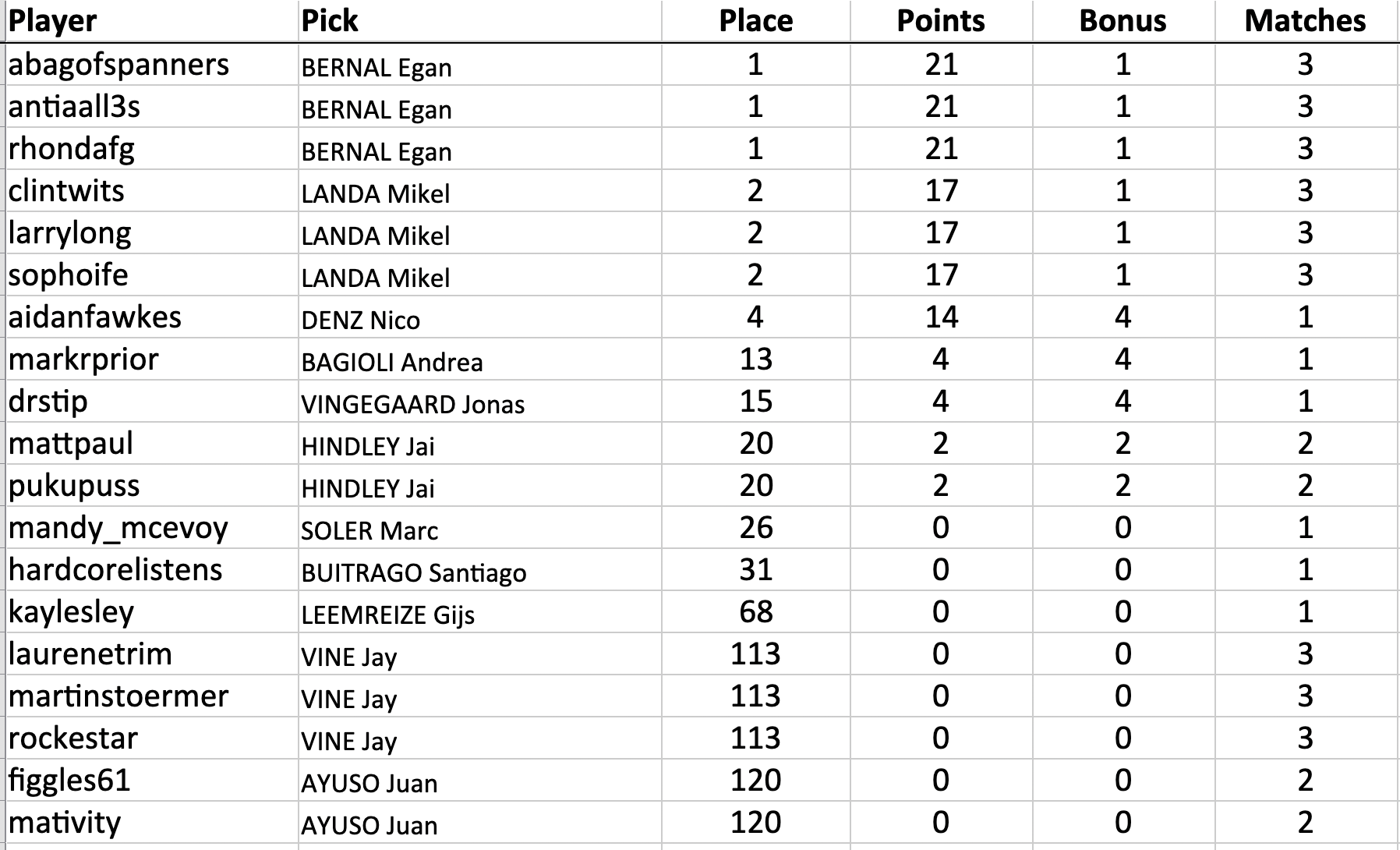Select the SOLER Marc pick cell
The image size is (1400, 850).
tap(369, 529)
